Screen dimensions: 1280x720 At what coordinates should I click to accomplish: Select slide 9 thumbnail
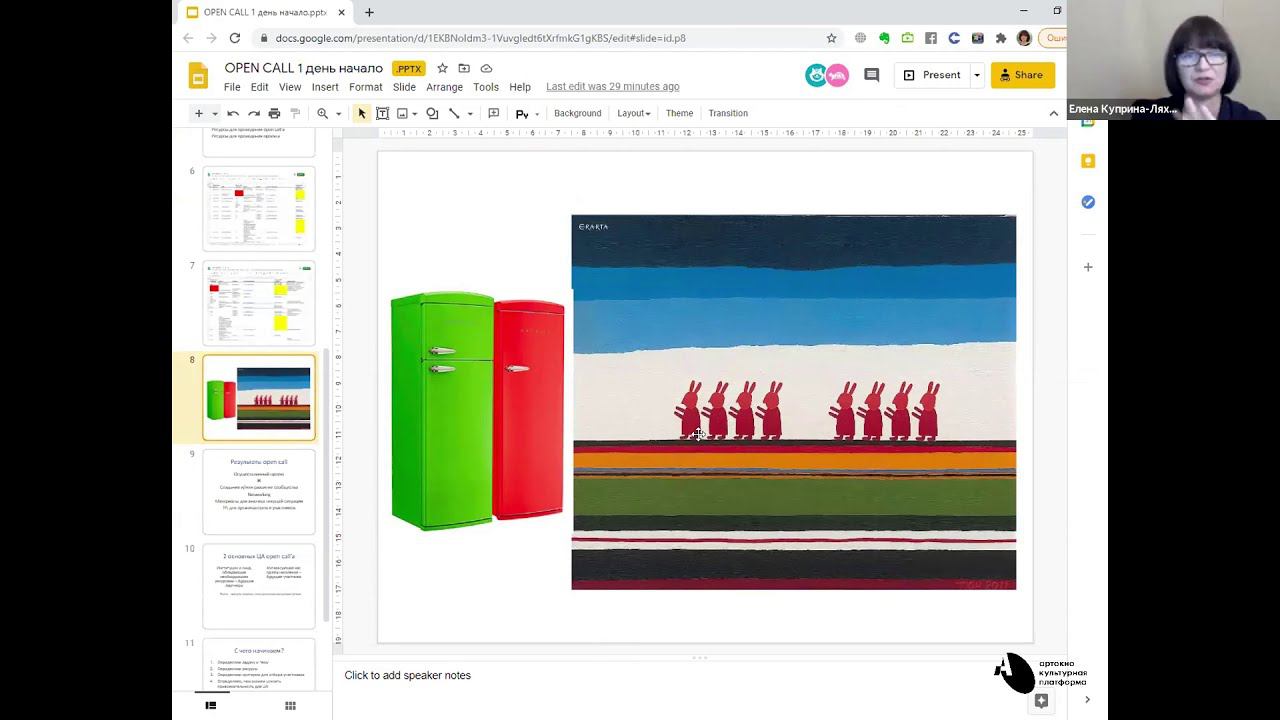259,492
